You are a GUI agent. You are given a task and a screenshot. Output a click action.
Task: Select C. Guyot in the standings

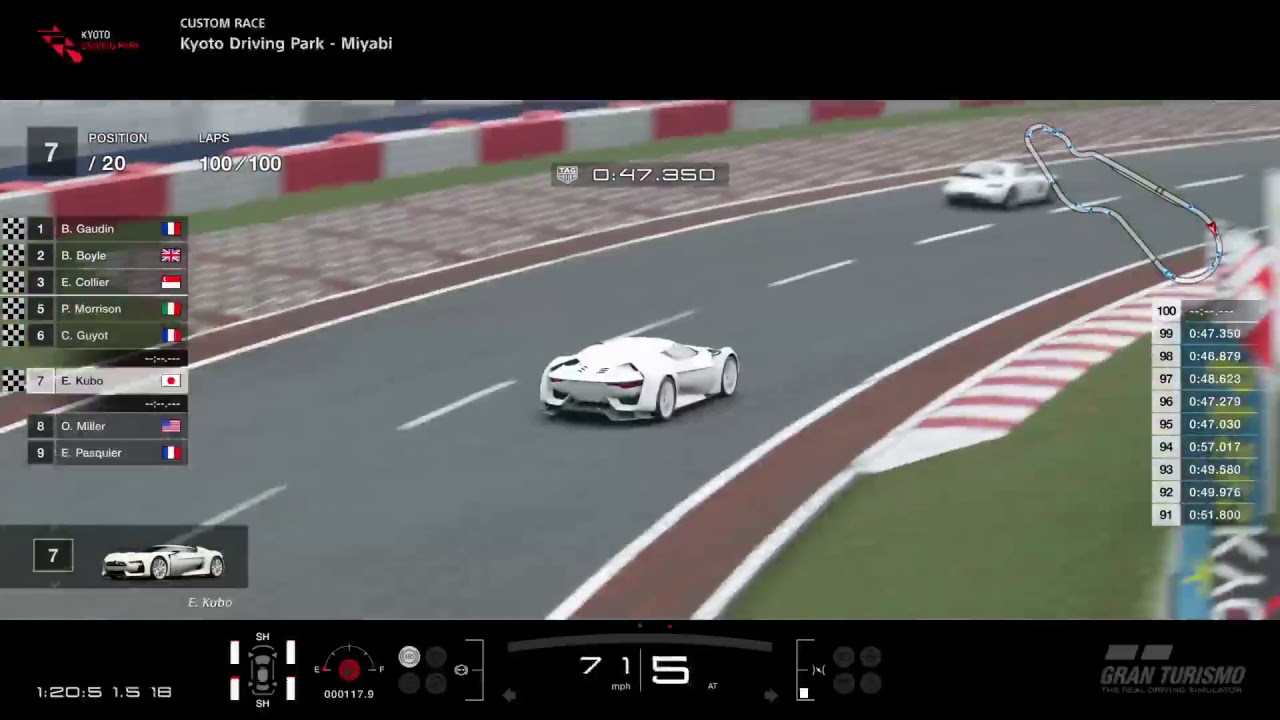108,335
